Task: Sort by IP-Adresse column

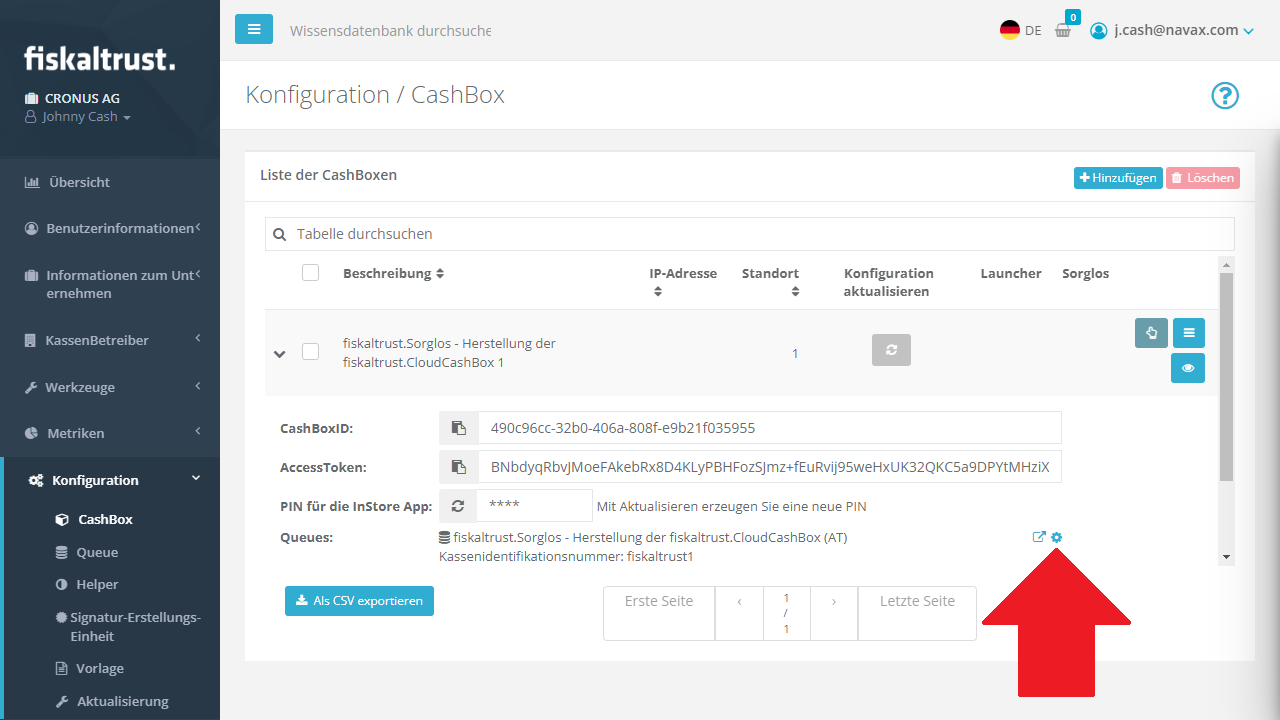Action: coord(683,282)
